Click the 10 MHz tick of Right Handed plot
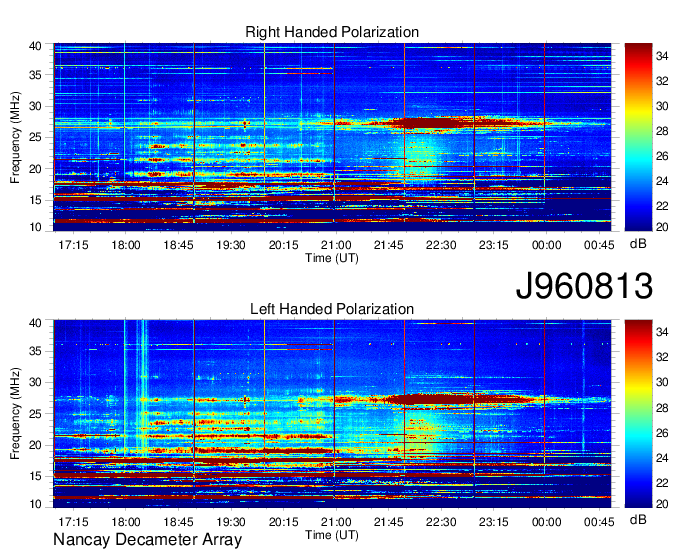Screen dimensions: 680x552 pyautogui.click(x=36, y=227)
